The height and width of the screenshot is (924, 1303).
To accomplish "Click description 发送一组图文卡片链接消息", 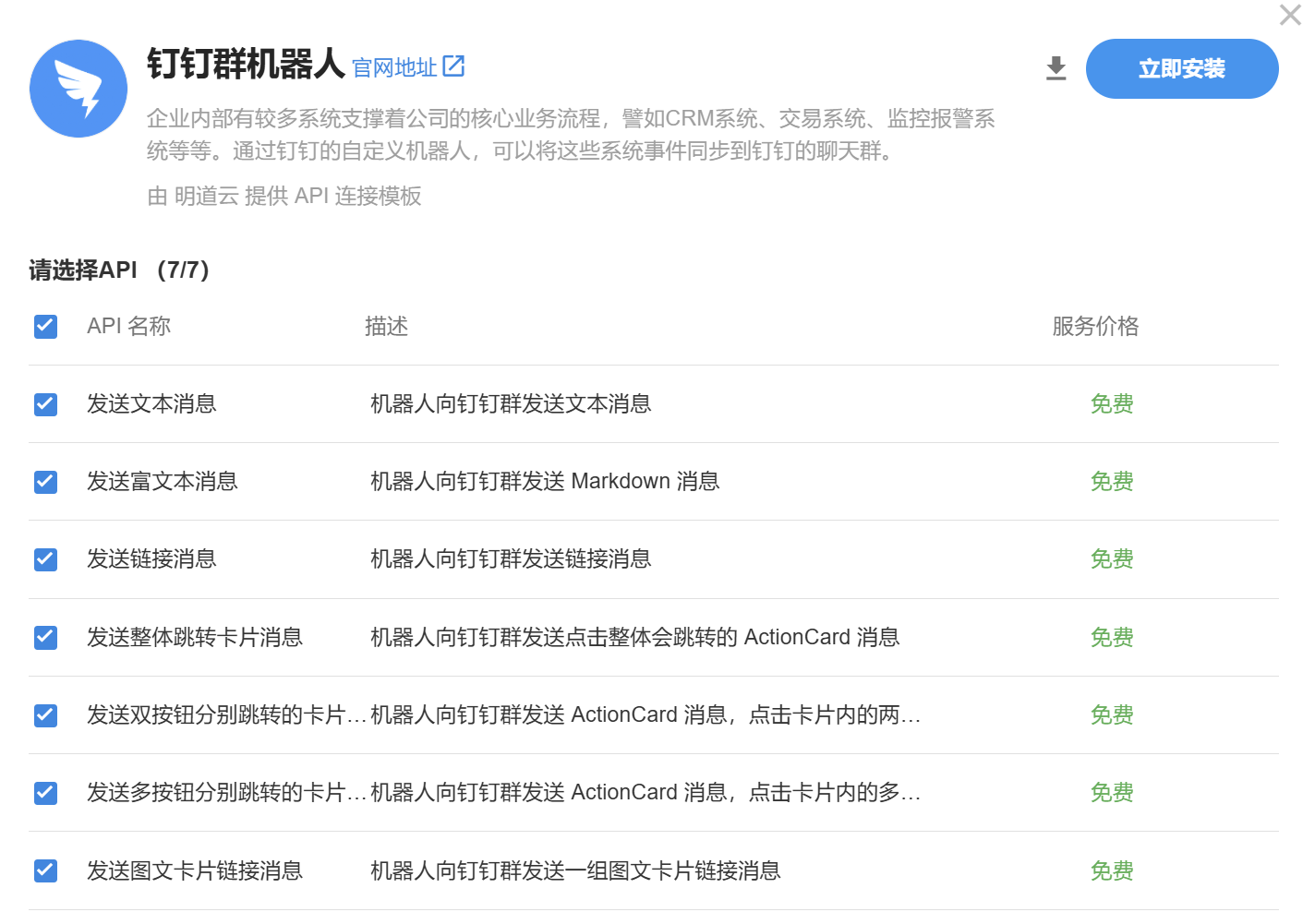I will [x=575, y=870].
